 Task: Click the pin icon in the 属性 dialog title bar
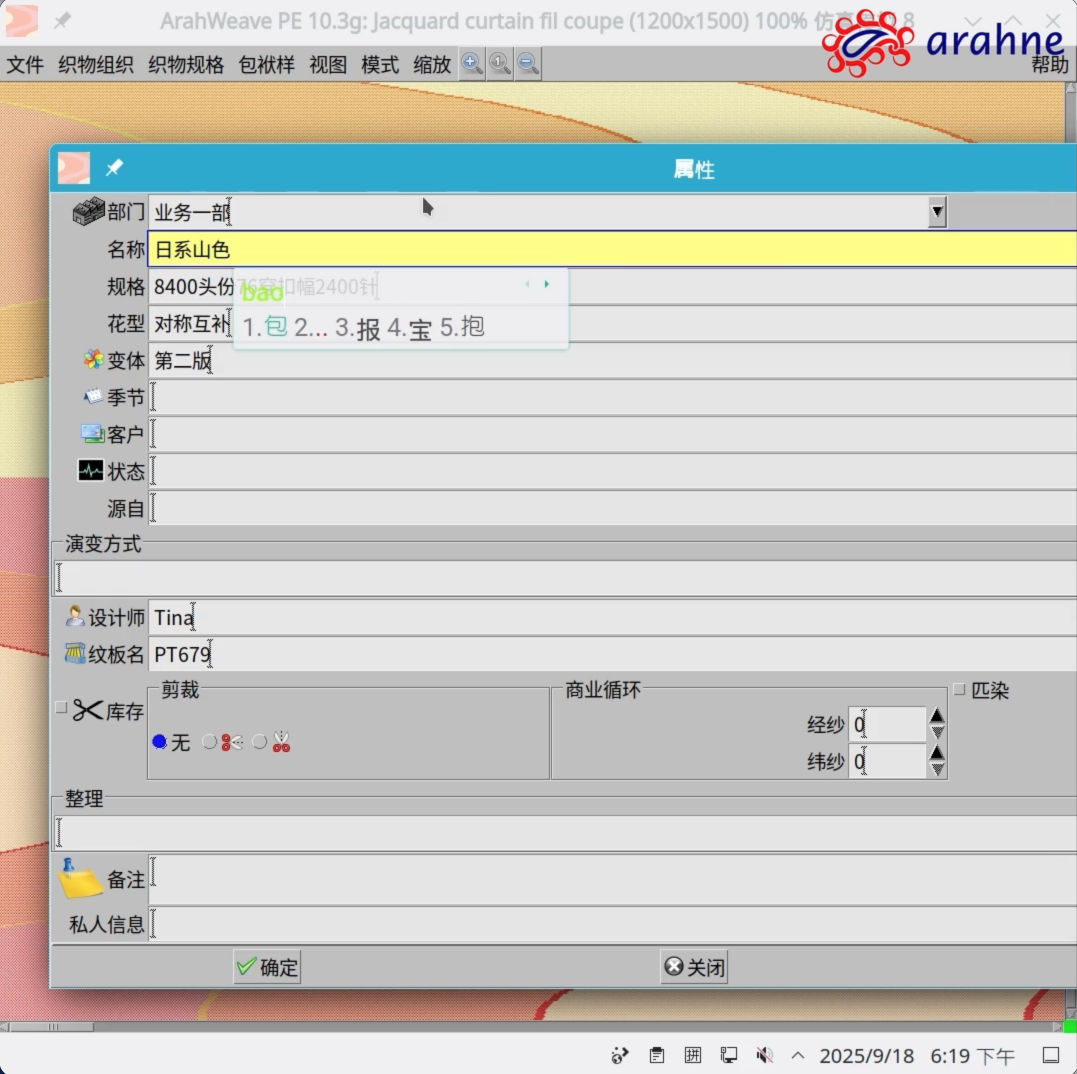pos(114,168)
